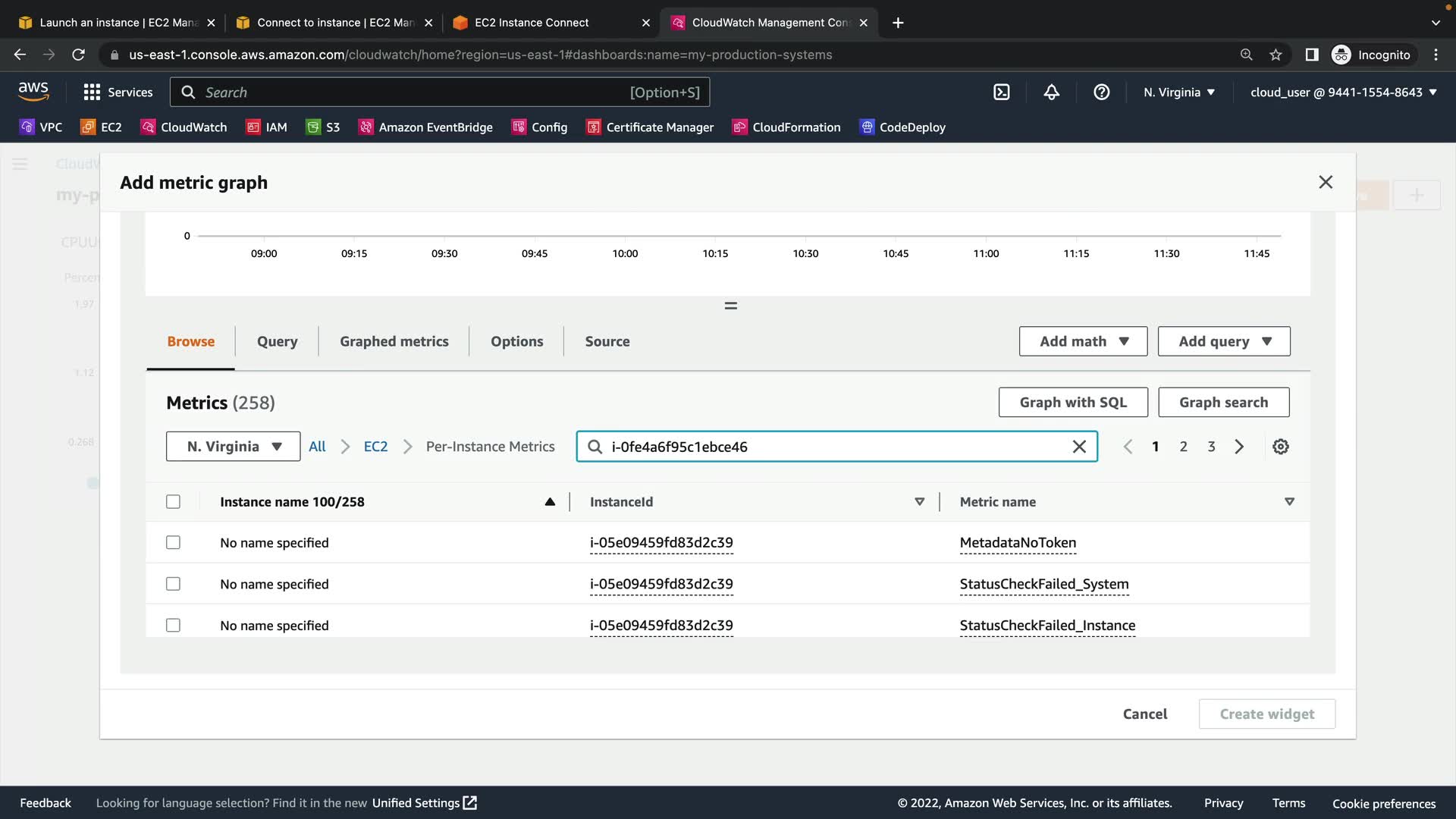The width and height of the screenshot is (1456, 819).
Task: Open AWS CloudShell icon in header
Action: (x=1001, y=93)
